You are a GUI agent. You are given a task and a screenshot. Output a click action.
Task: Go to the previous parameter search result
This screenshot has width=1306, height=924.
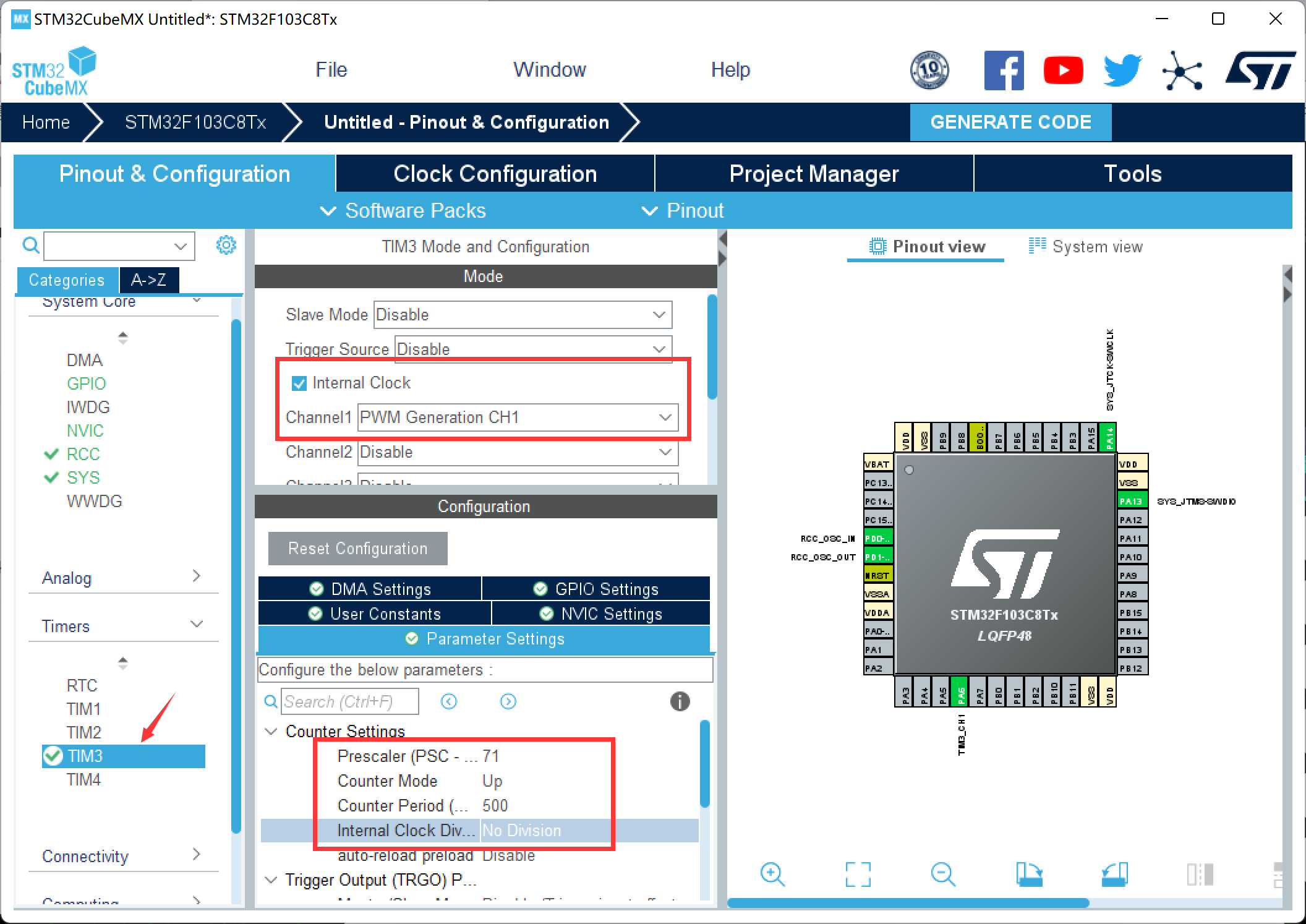pyautogui.click(x=449, y=701)
